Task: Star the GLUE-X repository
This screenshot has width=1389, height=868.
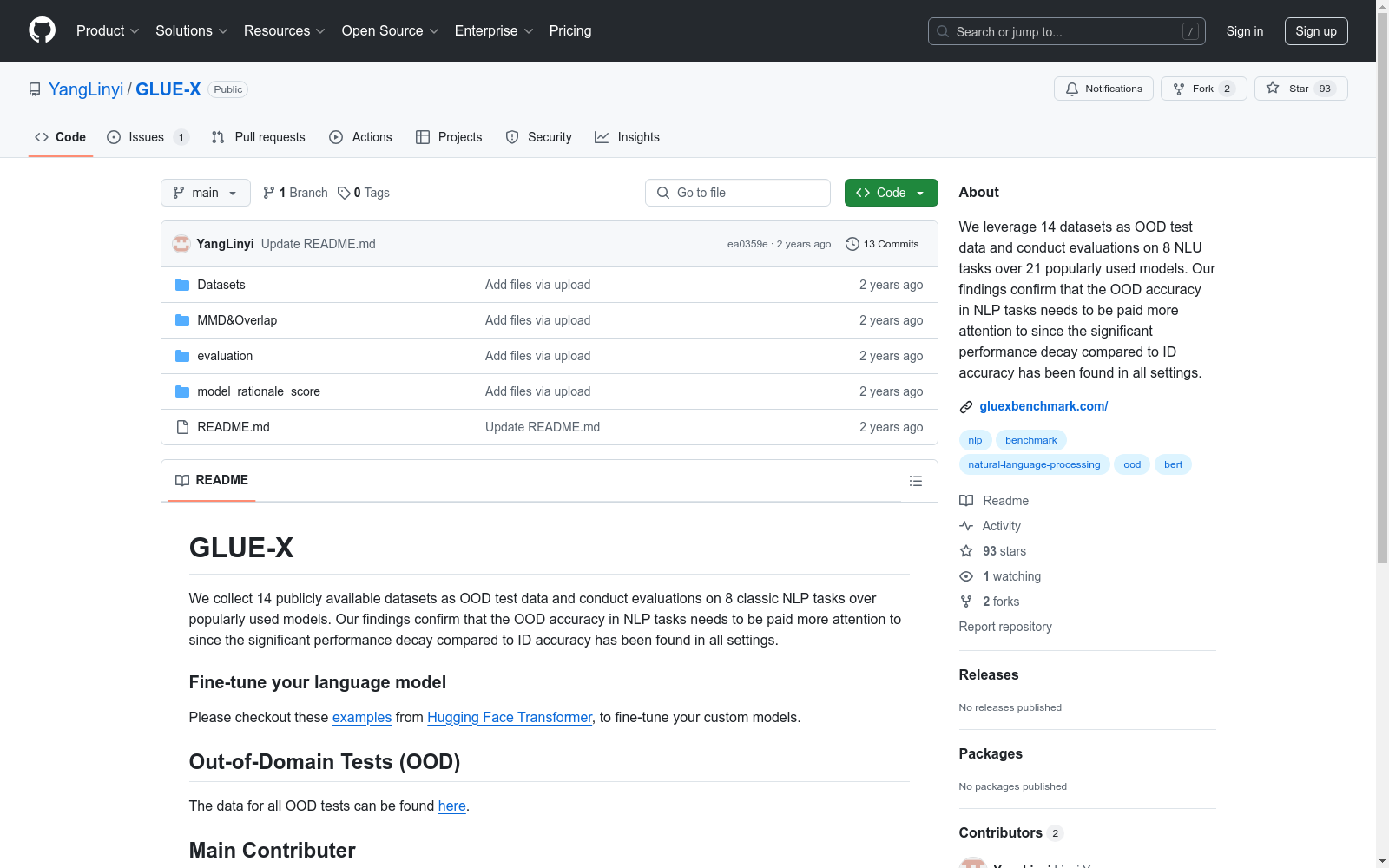Action: coord(1300,89)
